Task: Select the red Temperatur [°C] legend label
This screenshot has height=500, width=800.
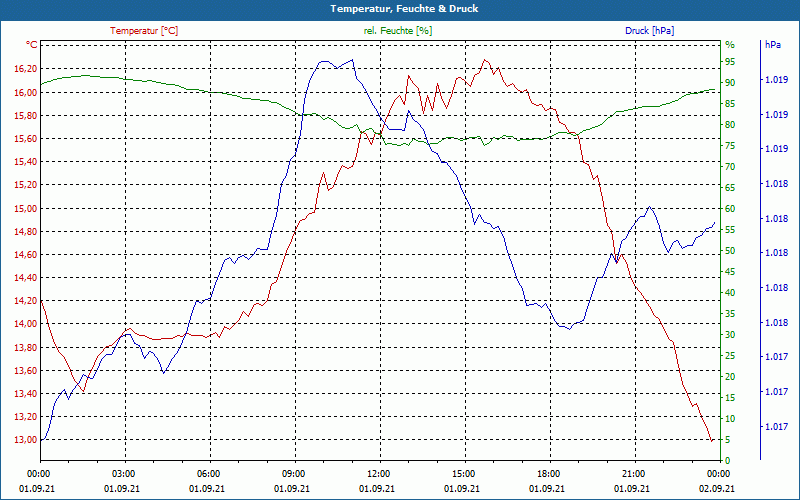Action: [x=144, y=31]
